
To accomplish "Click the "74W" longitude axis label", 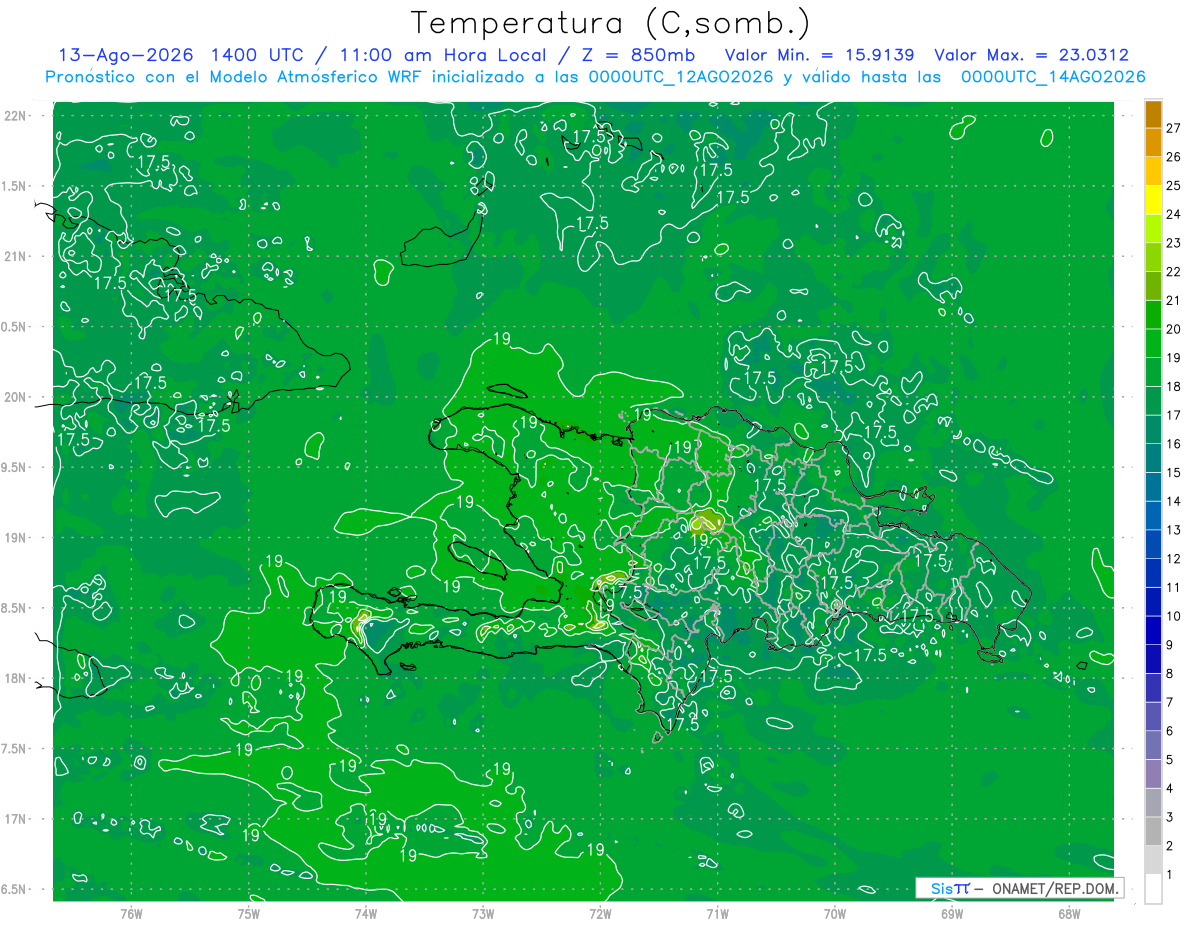I will pyautogui.click(x=366, y=913).
